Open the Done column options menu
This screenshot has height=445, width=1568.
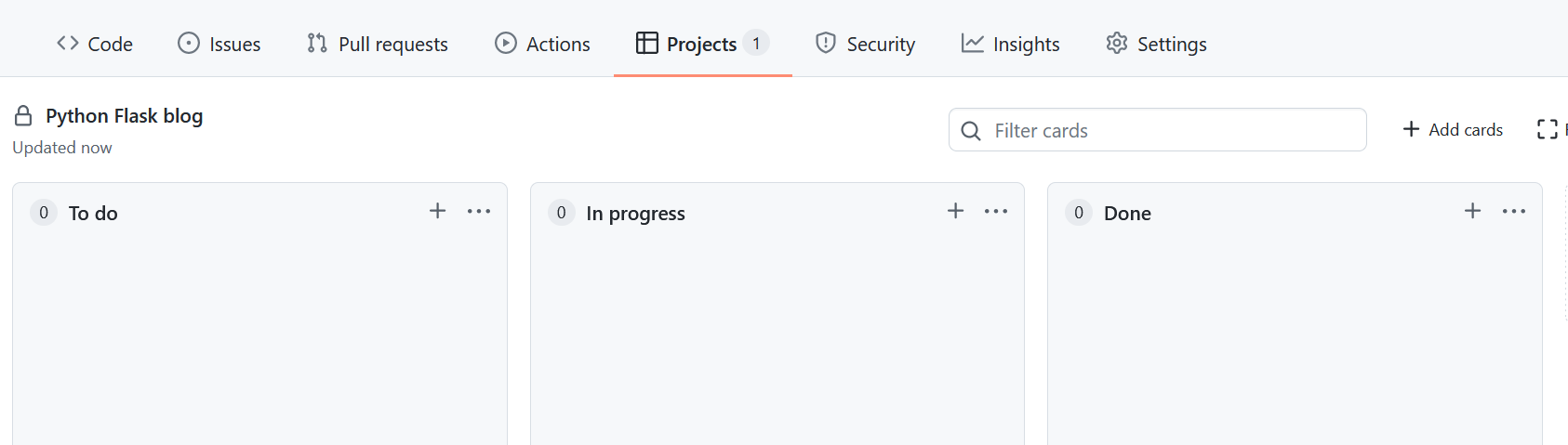(1513, 211)
